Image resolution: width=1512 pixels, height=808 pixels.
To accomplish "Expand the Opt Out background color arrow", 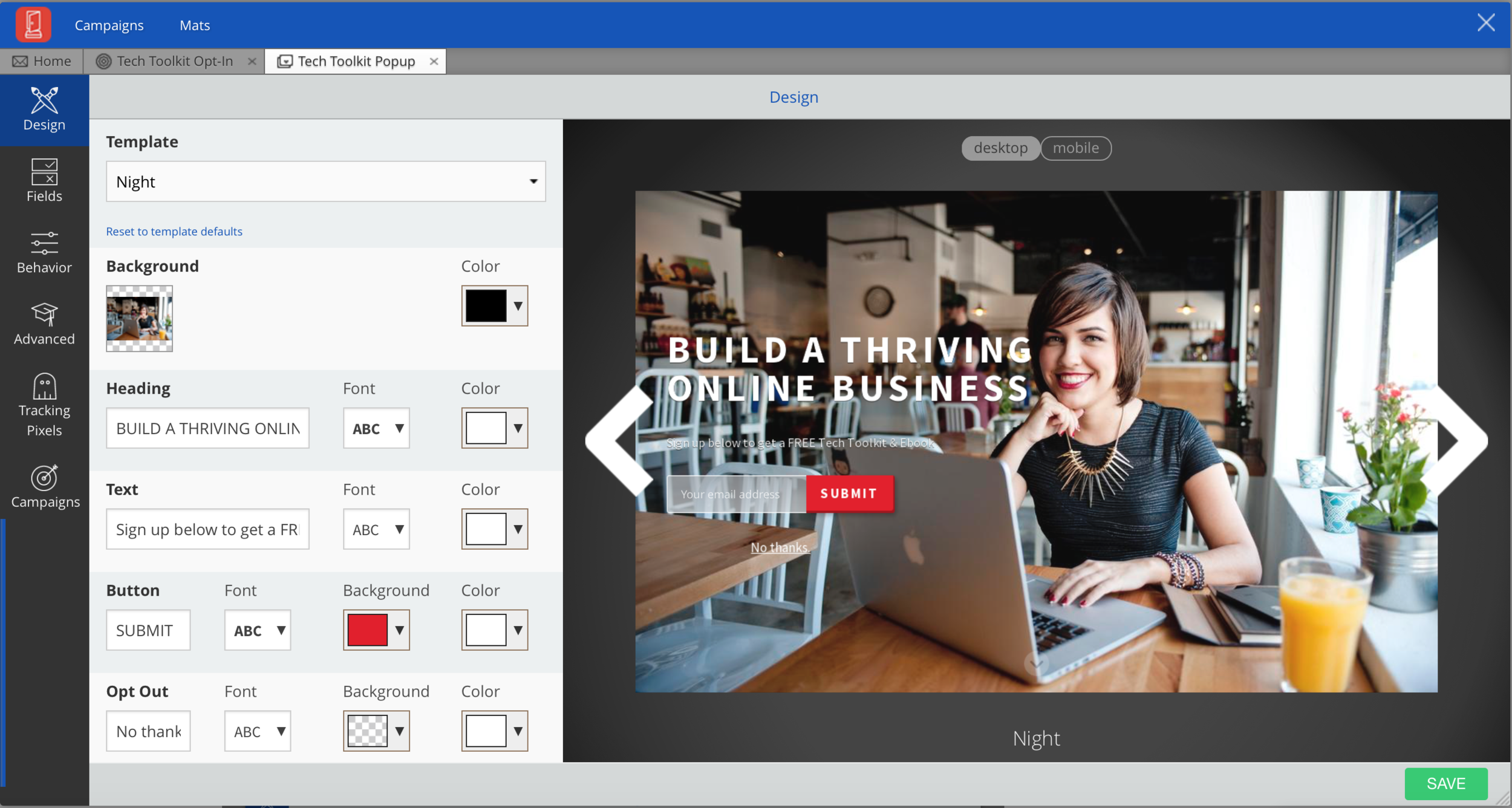I will (400, 731).
